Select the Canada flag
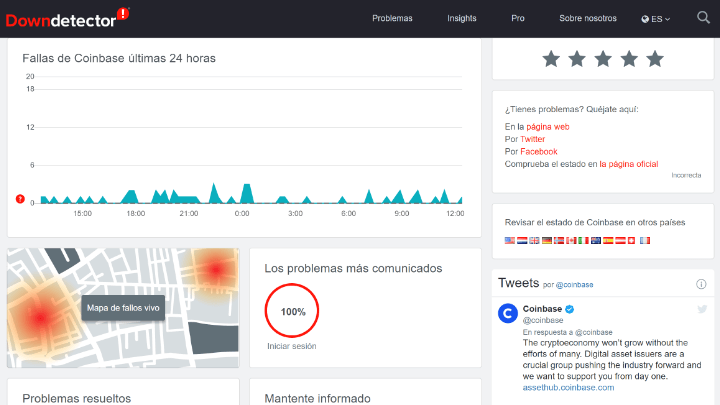 coord(571,240)
